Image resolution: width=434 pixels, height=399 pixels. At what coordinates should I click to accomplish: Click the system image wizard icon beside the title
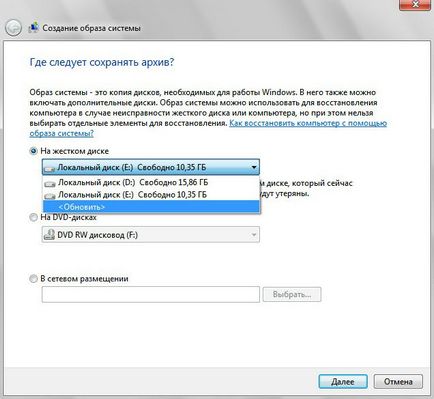[x=33, y=28]
